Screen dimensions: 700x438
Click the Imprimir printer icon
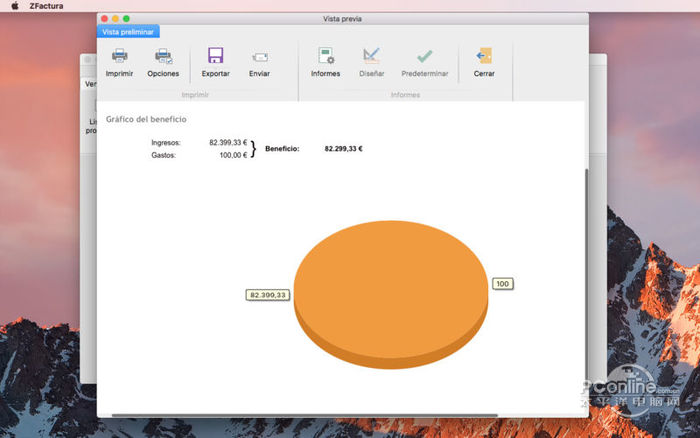coord(119,57)
